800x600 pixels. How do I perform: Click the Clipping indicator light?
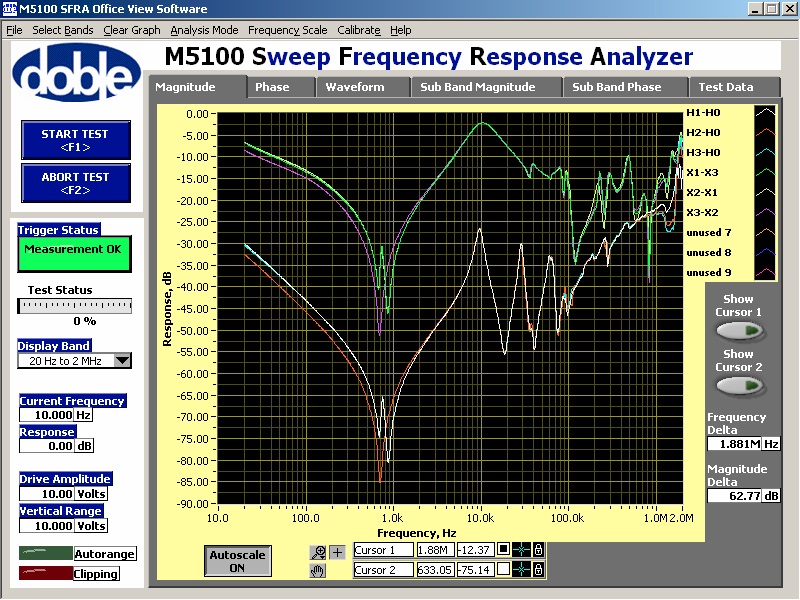tap(45, 573)
